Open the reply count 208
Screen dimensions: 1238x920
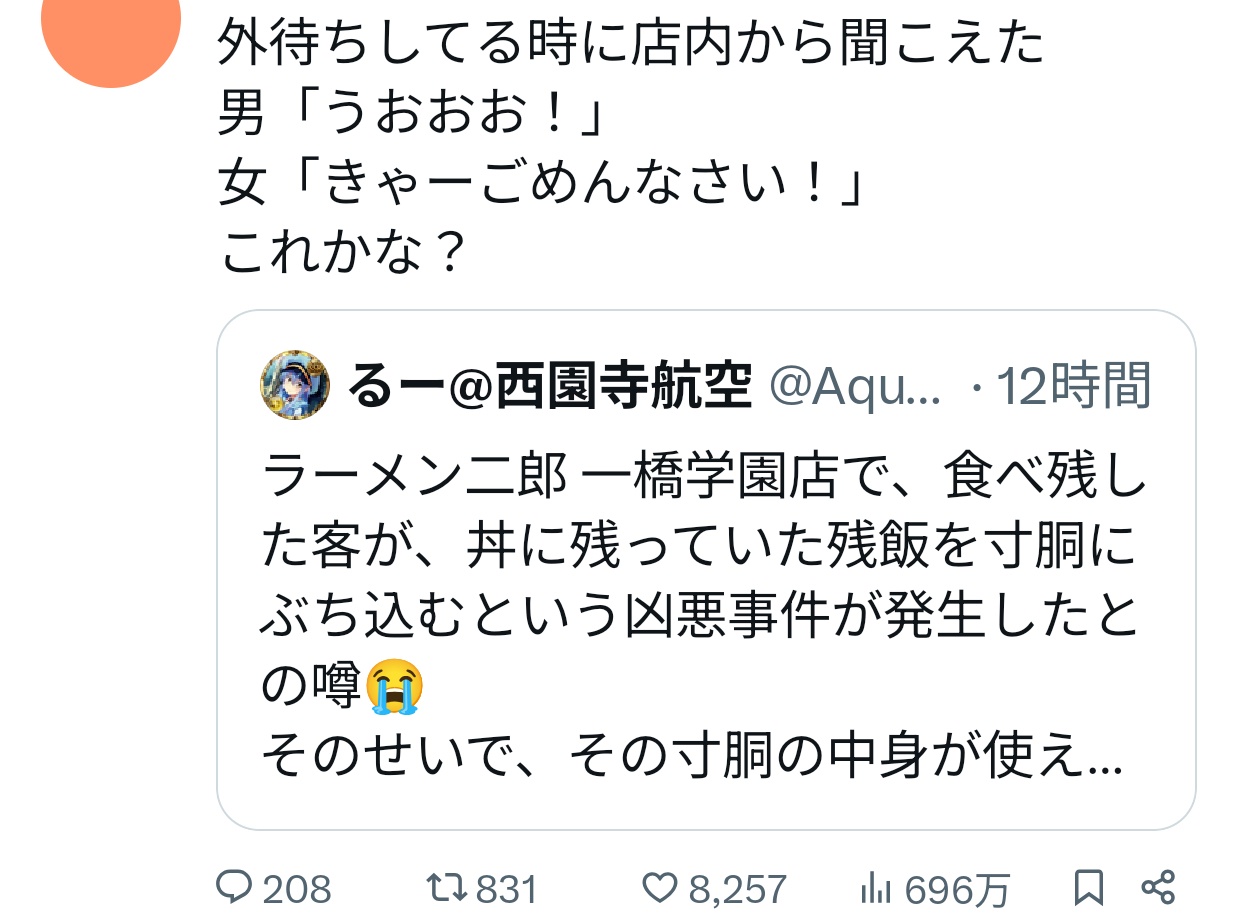pos(296,888)
